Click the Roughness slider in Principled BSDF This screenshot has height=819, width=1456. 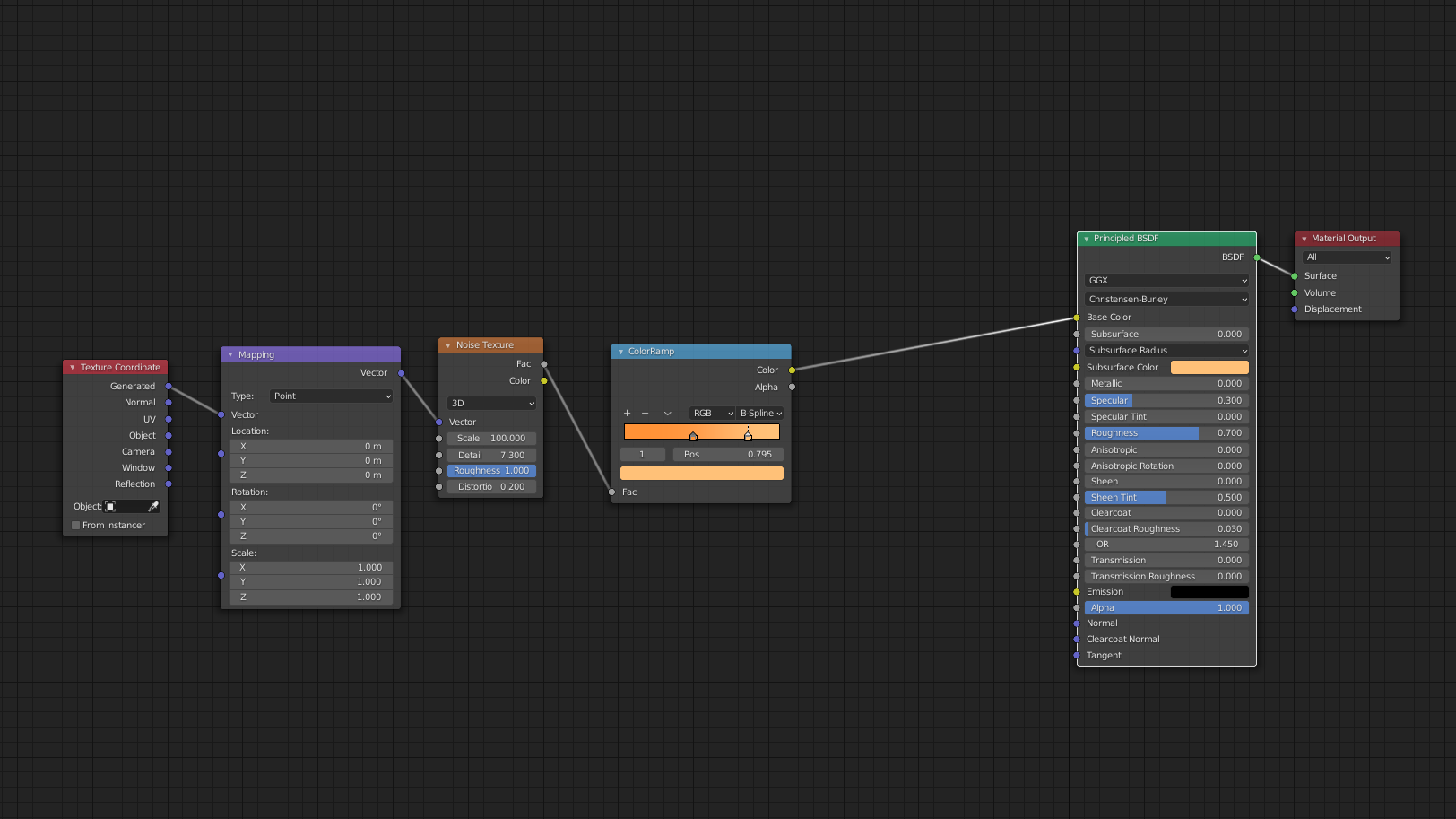click(1166, 433)
